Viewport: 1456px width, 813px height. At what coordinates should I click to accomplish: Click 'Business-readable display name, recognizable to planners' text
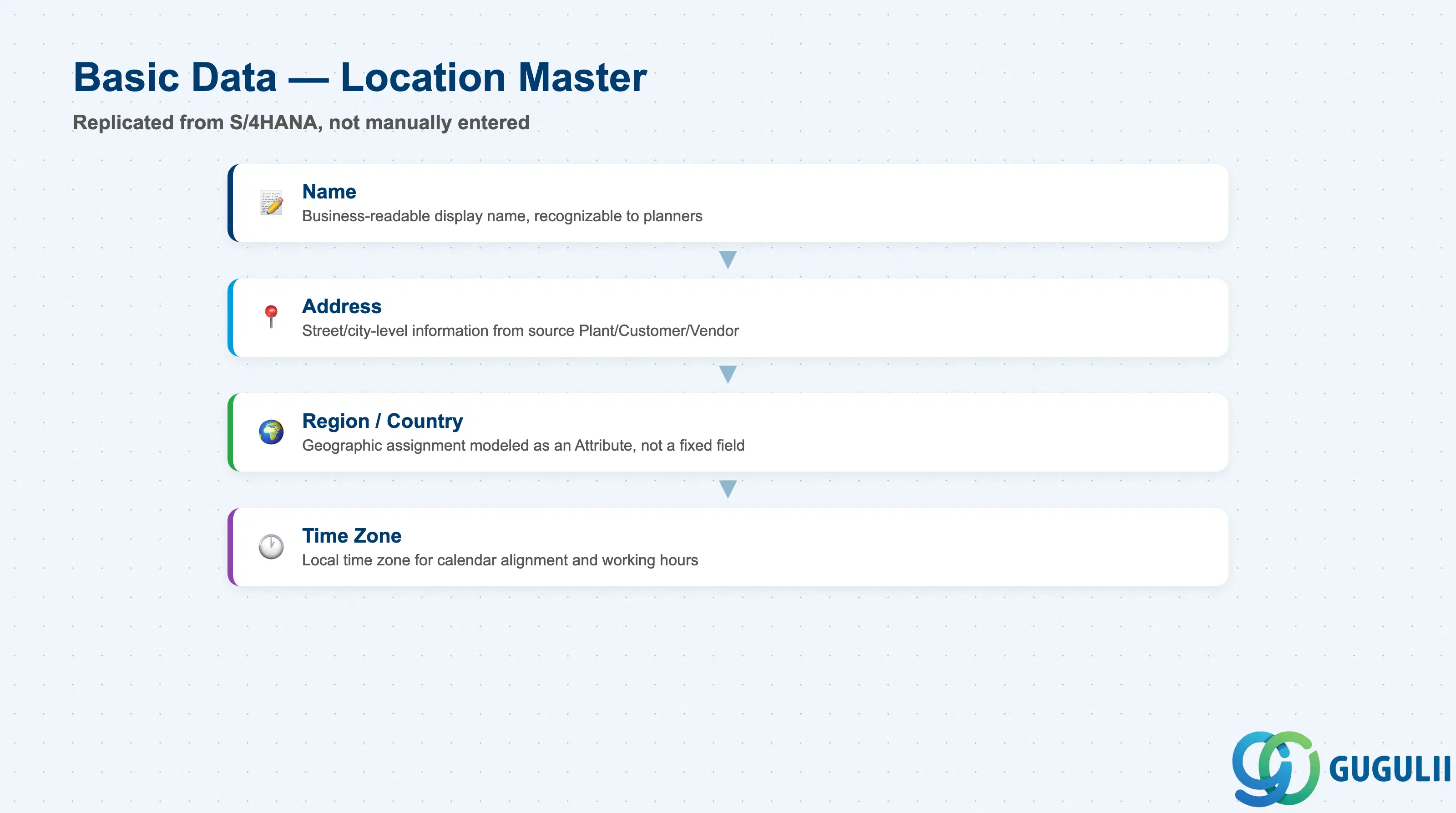[502, 217]
